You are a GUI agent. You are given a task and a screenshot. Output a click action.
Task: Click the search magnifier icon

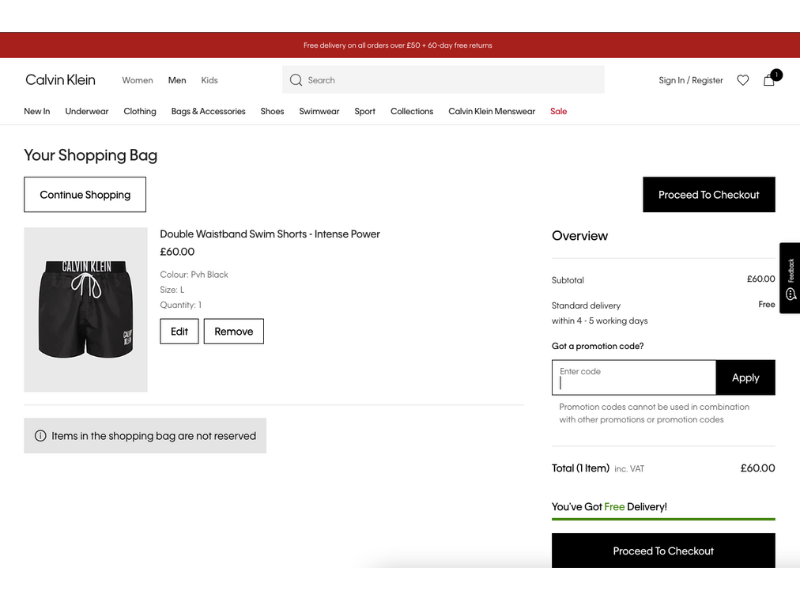(x=296, y=80)
